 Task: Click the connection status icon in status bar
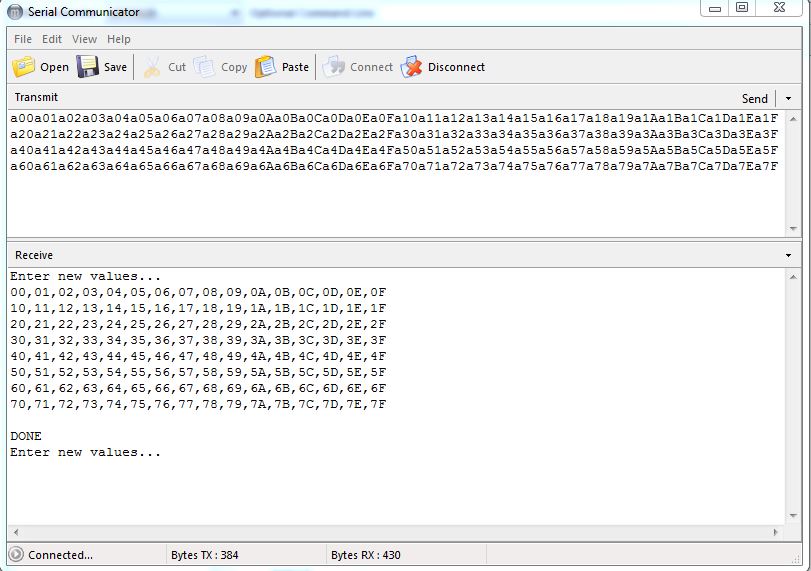tap(16, 554)
